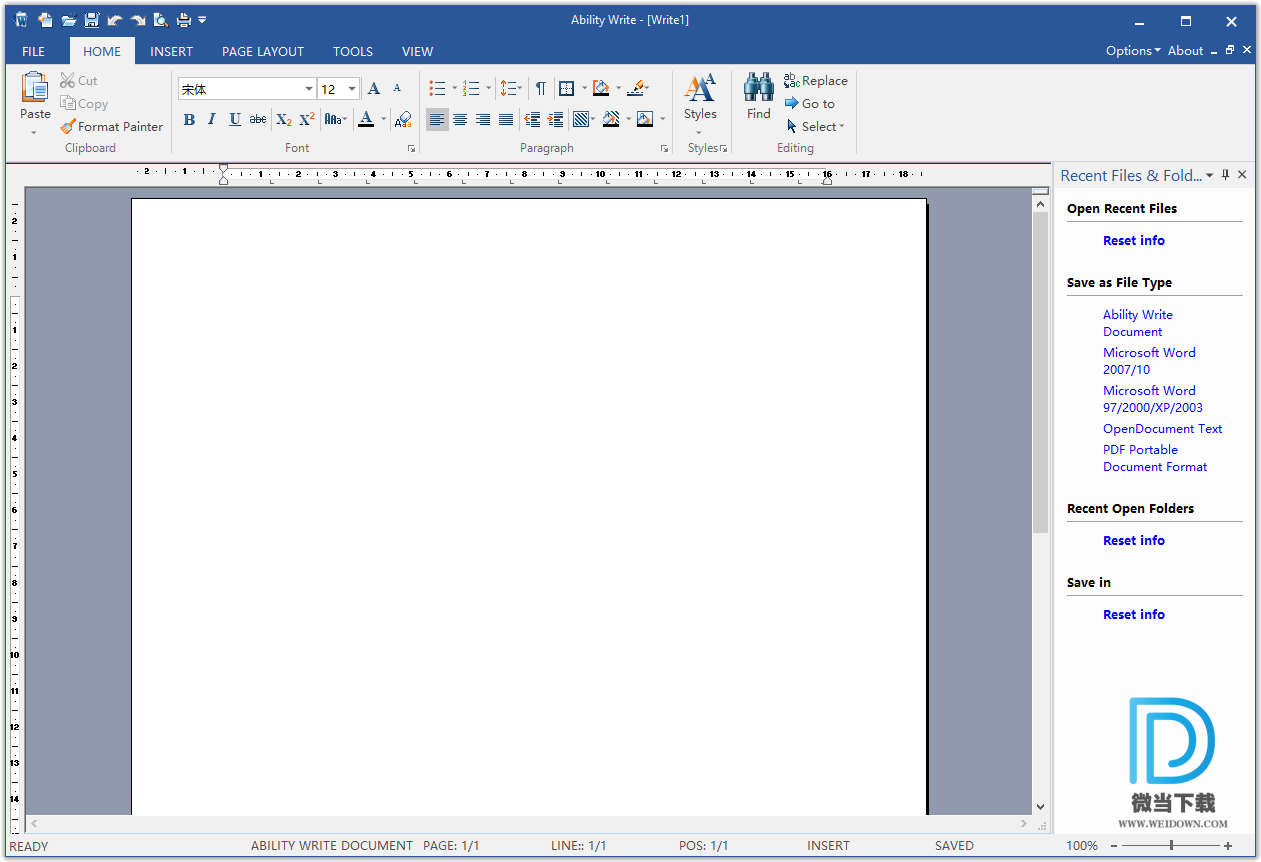Switch to the VIEW tab

tap(418, 51)
